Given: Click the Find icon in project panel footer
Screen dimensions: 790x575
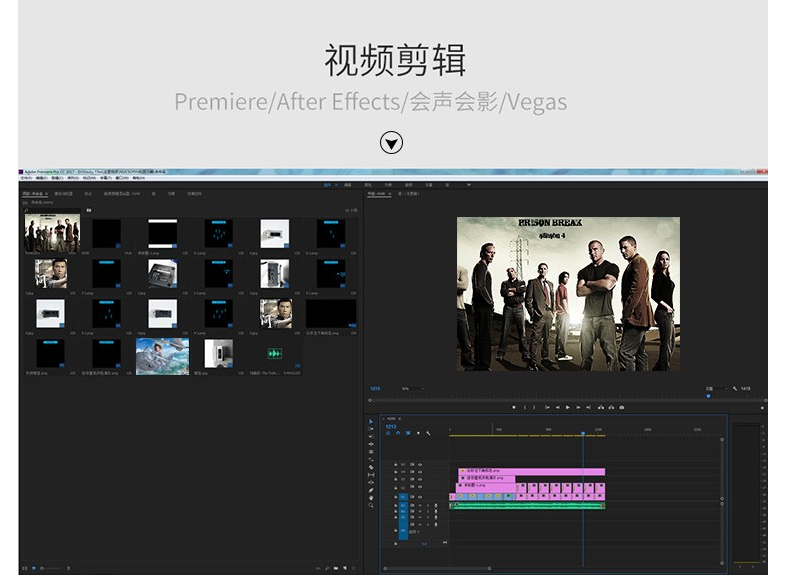Looking at the screenshot, I should pyautogui.click(x=327, y=568).
